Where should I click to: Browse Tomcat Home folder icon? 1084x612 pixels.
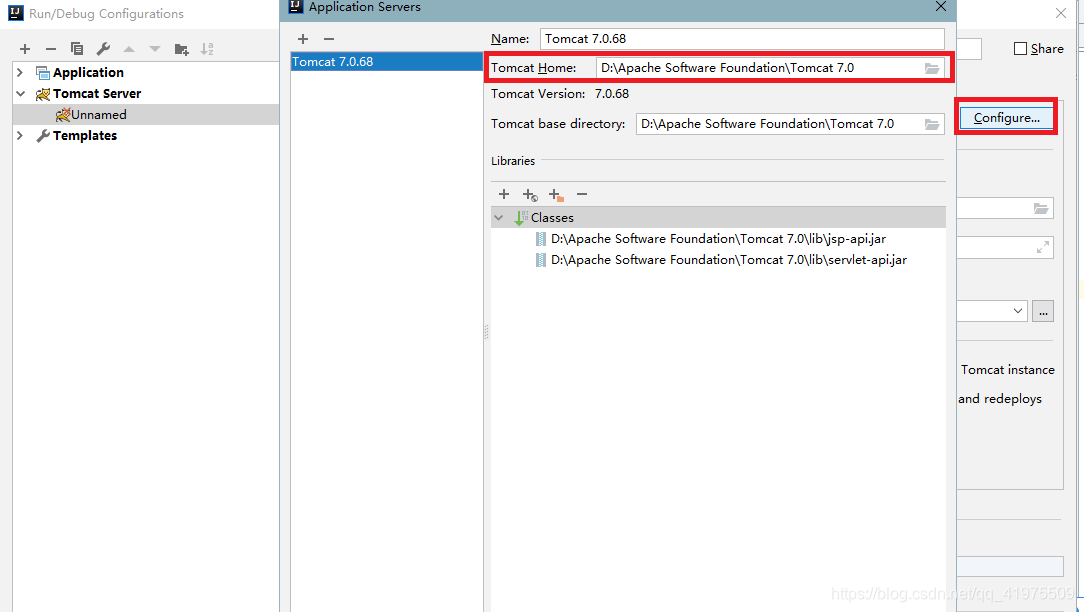point(932,68)
